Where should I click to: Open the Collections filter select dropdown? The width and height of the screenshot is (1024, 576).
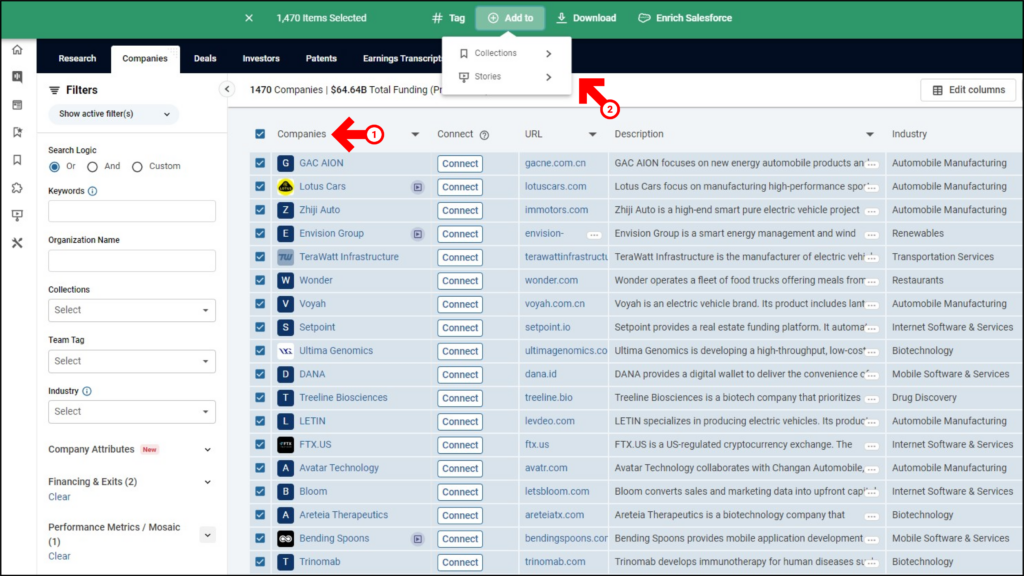[132, 310]
